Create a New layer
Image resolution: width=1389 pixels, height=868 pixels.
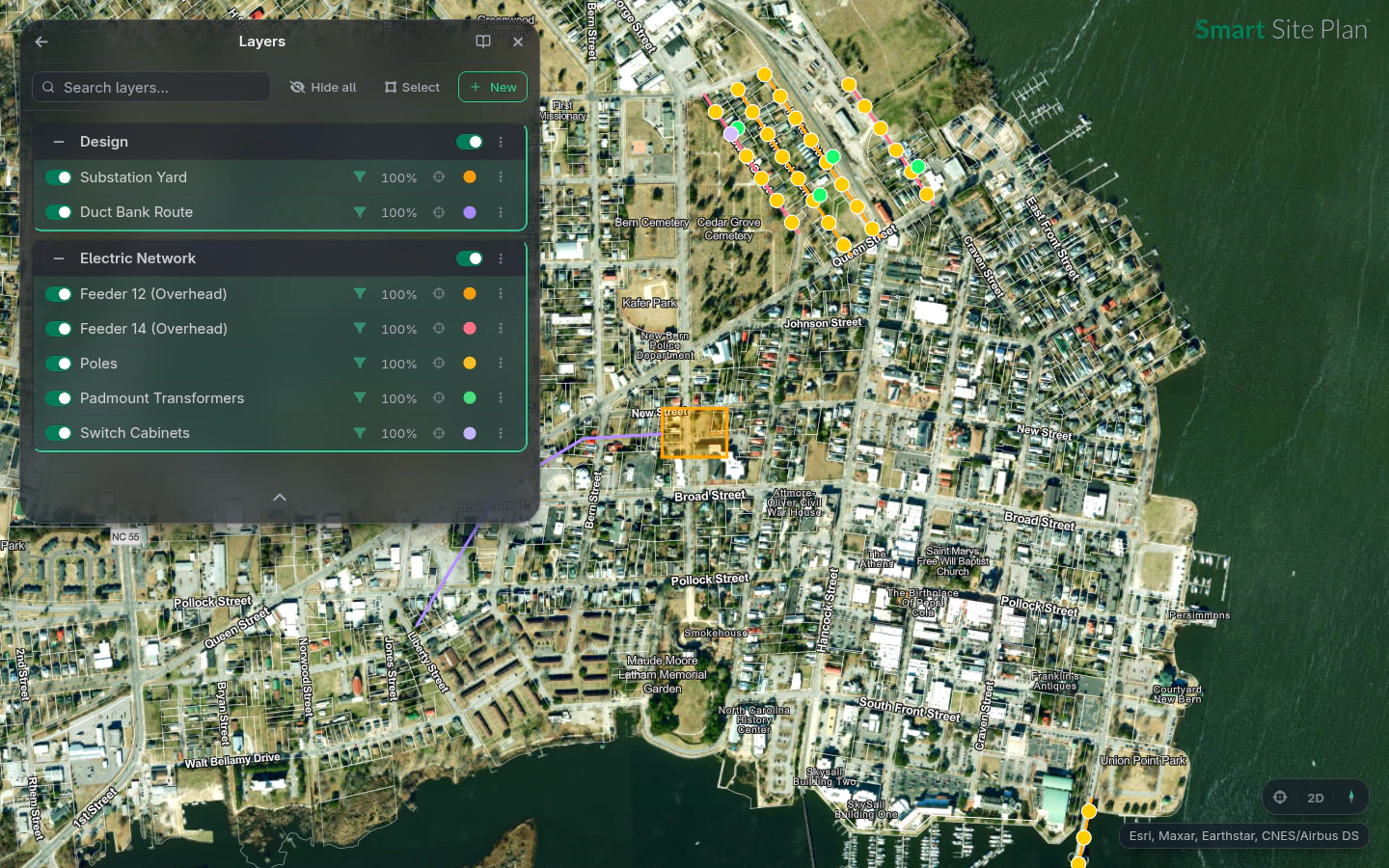click(x=493, y=87)
